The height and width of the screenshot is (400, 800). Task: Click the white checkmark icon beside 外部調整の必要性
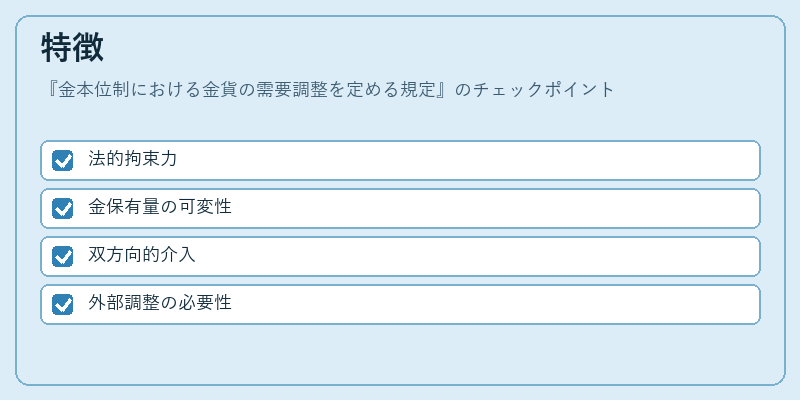click(x=63, y=305)
